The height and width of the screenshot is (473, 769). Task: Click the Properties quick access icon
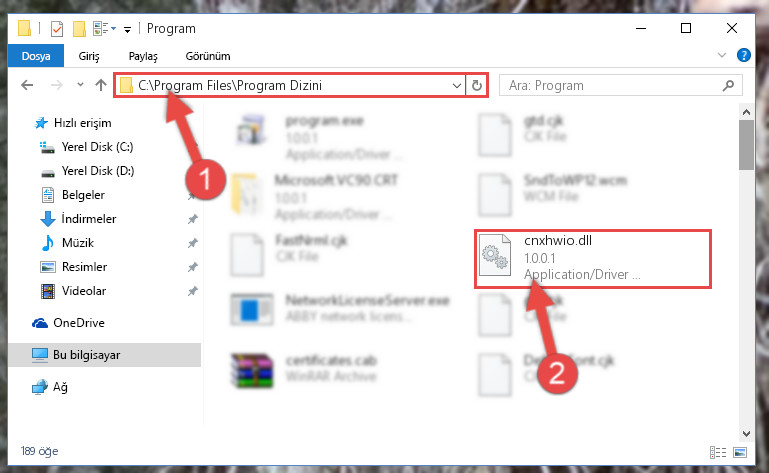point(57,29)
